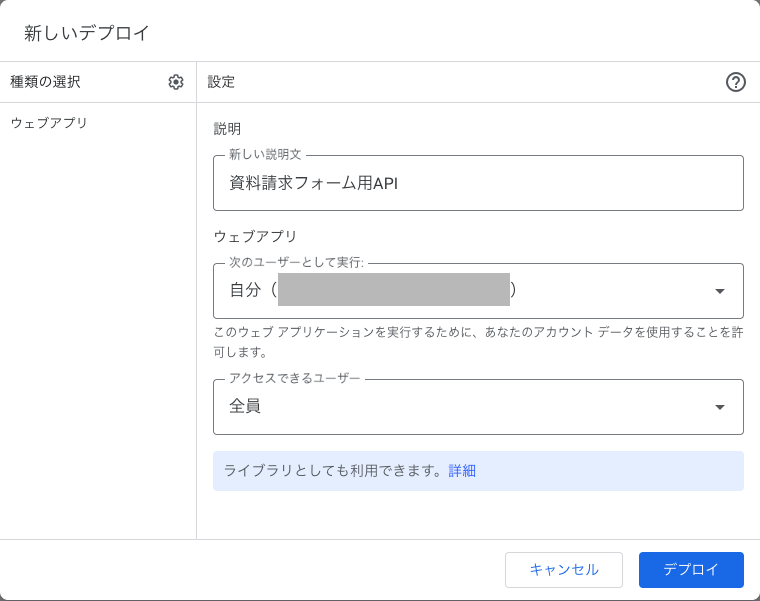Click the blue デプロイ button

tap(691, 569)
